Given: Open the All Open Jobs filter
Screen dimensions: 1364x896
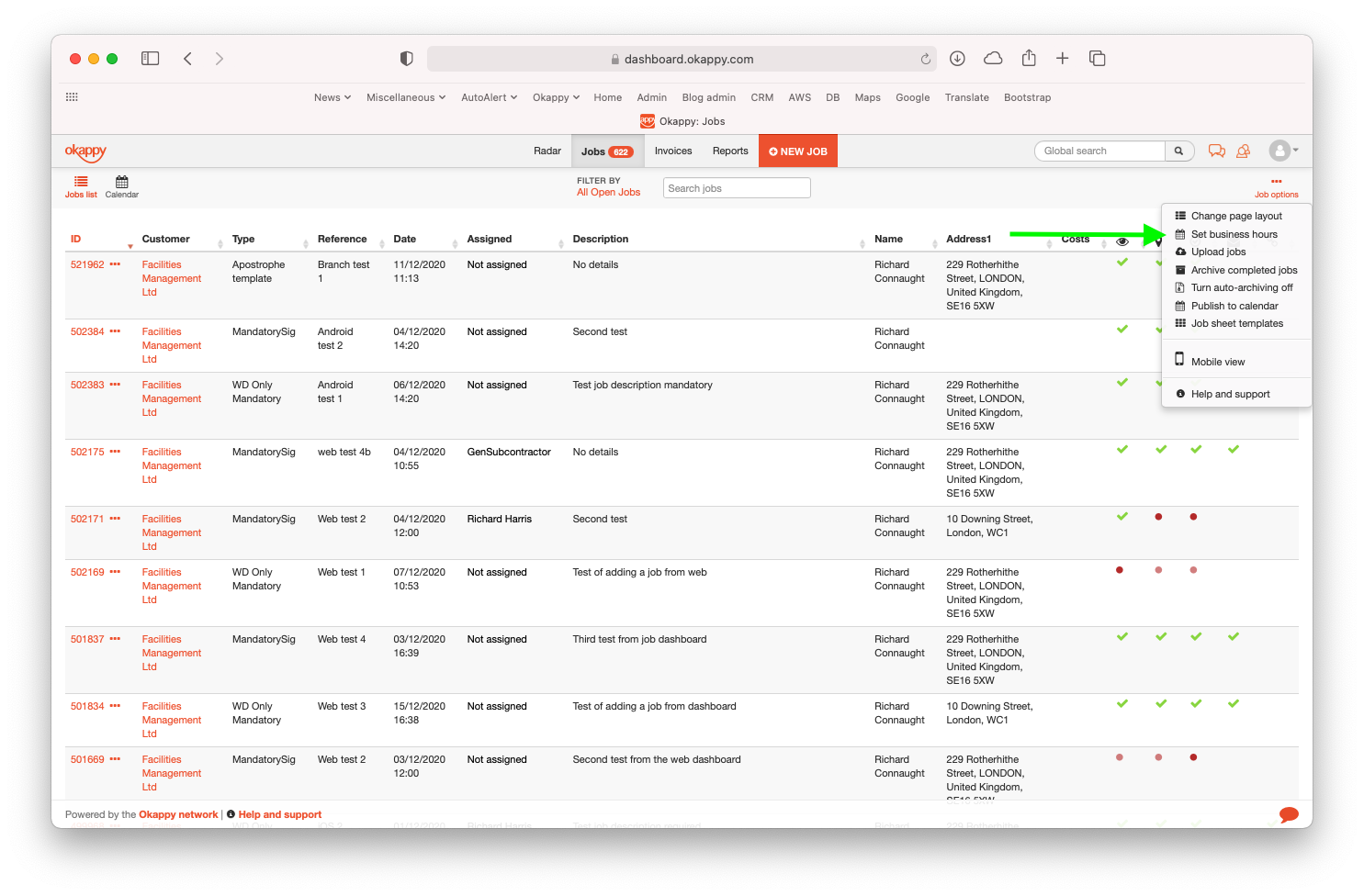Looking at the screenshot, I should point(608,193).
